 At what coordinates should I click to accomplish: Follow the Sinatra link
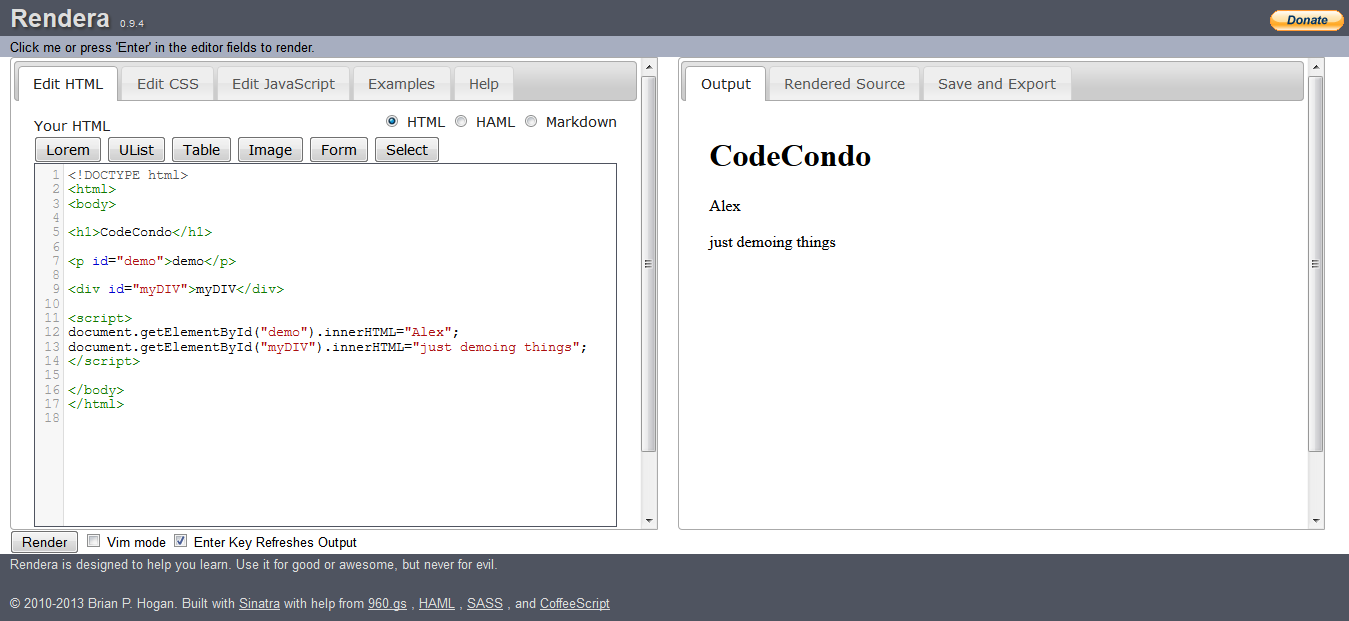click(259, 603)
